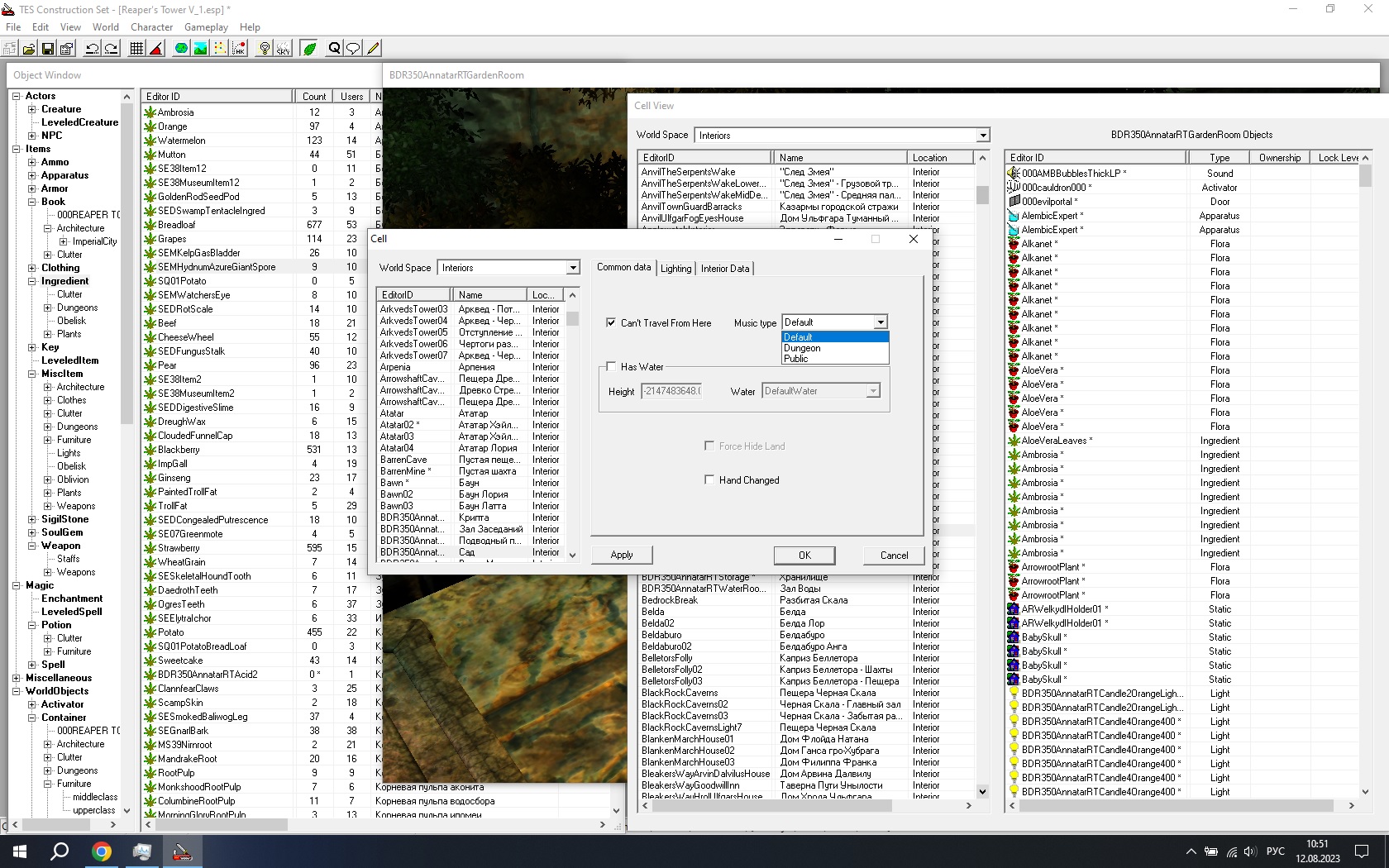Viewport: 1389px width, 868px height.
Task: Click the water Height input field
Action: [x=672, y=391]
